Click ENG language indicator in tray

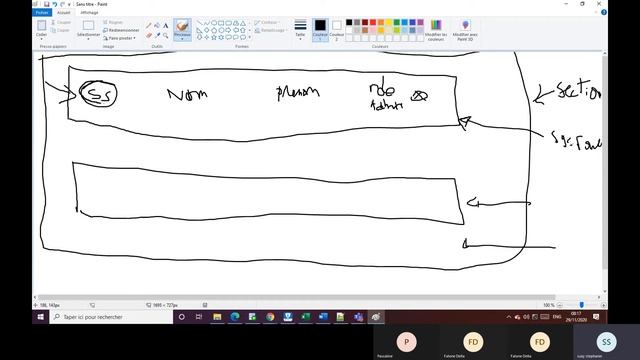[557, 317]
